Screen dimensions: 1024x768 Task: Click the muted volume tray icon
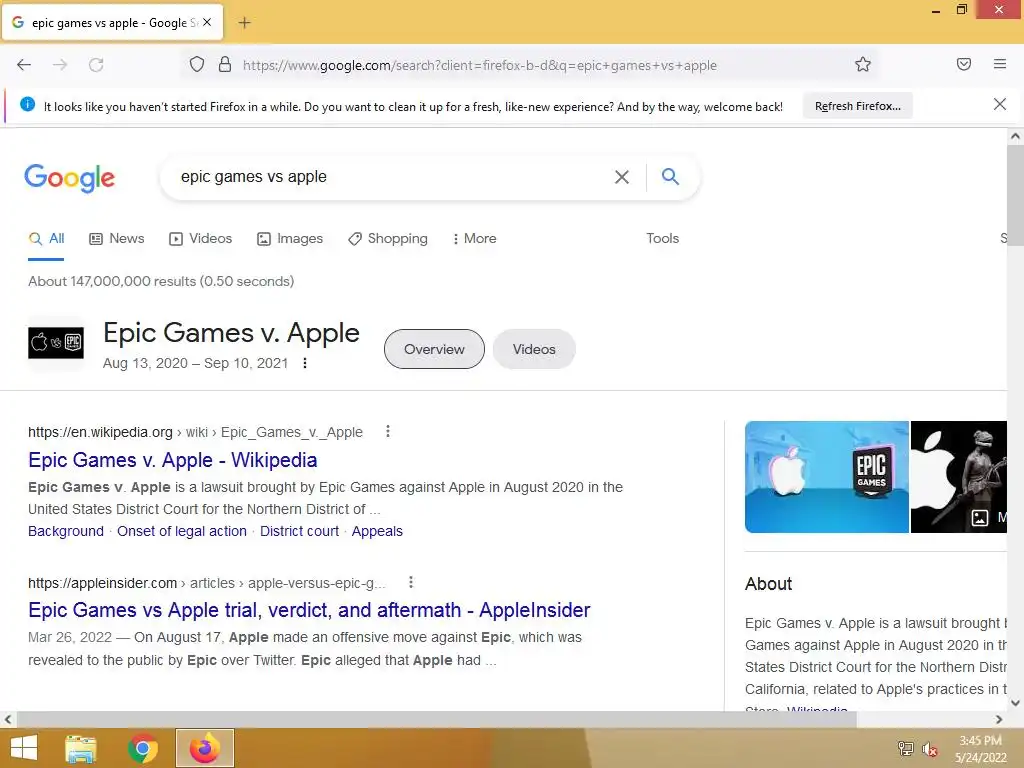[x=930, y=749]
